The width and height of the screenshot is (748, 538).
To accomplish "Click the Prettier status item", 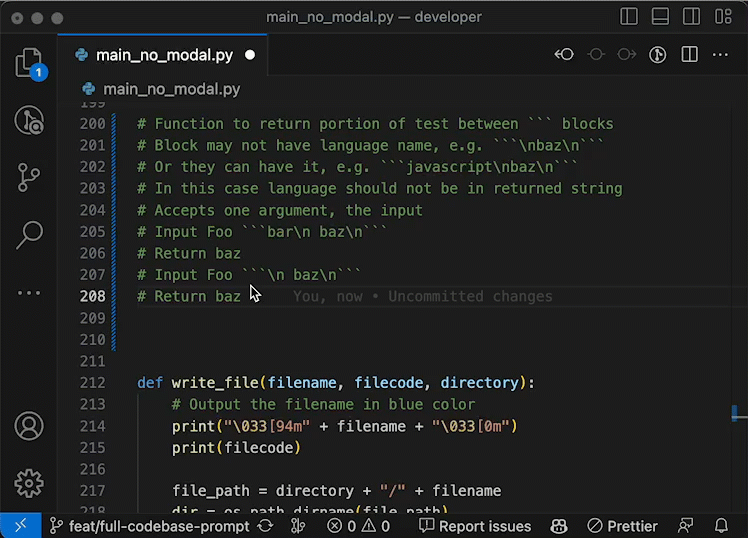I will 623,526.
